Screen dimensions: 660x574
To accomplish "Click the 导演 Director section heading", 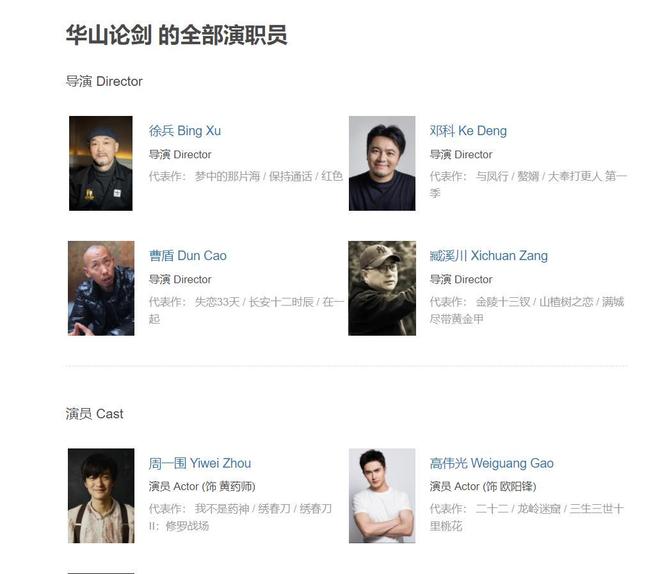I will (x=104, y=81).
